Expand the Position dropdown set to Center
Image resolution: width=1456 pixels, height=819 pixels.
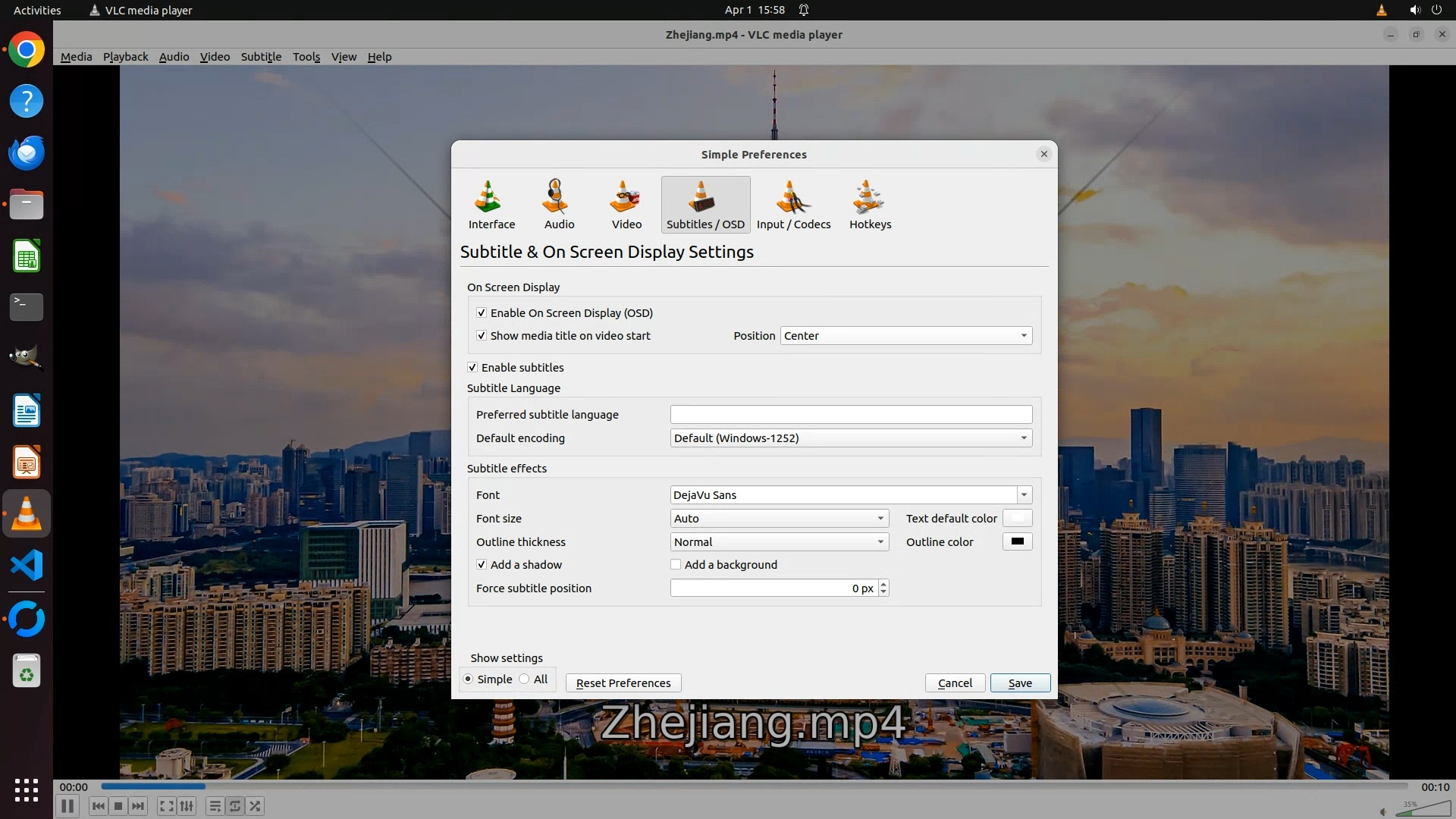pyautogui.click(x=905, y=335)
